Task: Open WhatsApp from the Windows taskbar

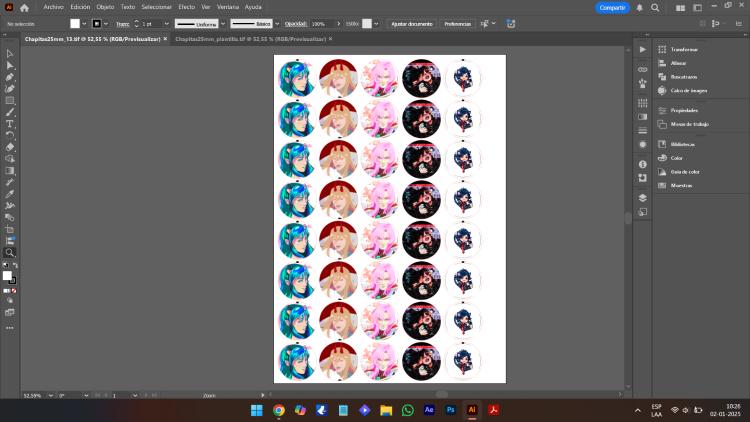Action: click(408, 410)
